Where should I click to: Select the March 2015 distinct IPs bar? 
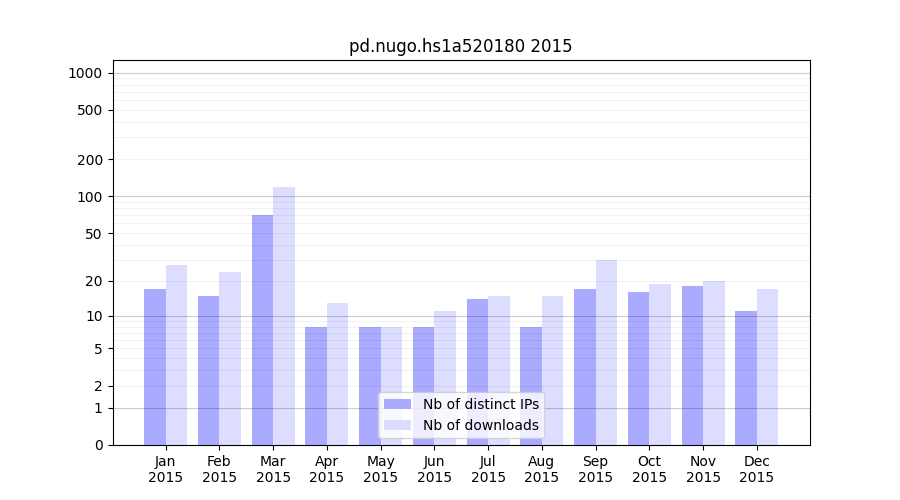pyautogui.click(x=262, y=330)
